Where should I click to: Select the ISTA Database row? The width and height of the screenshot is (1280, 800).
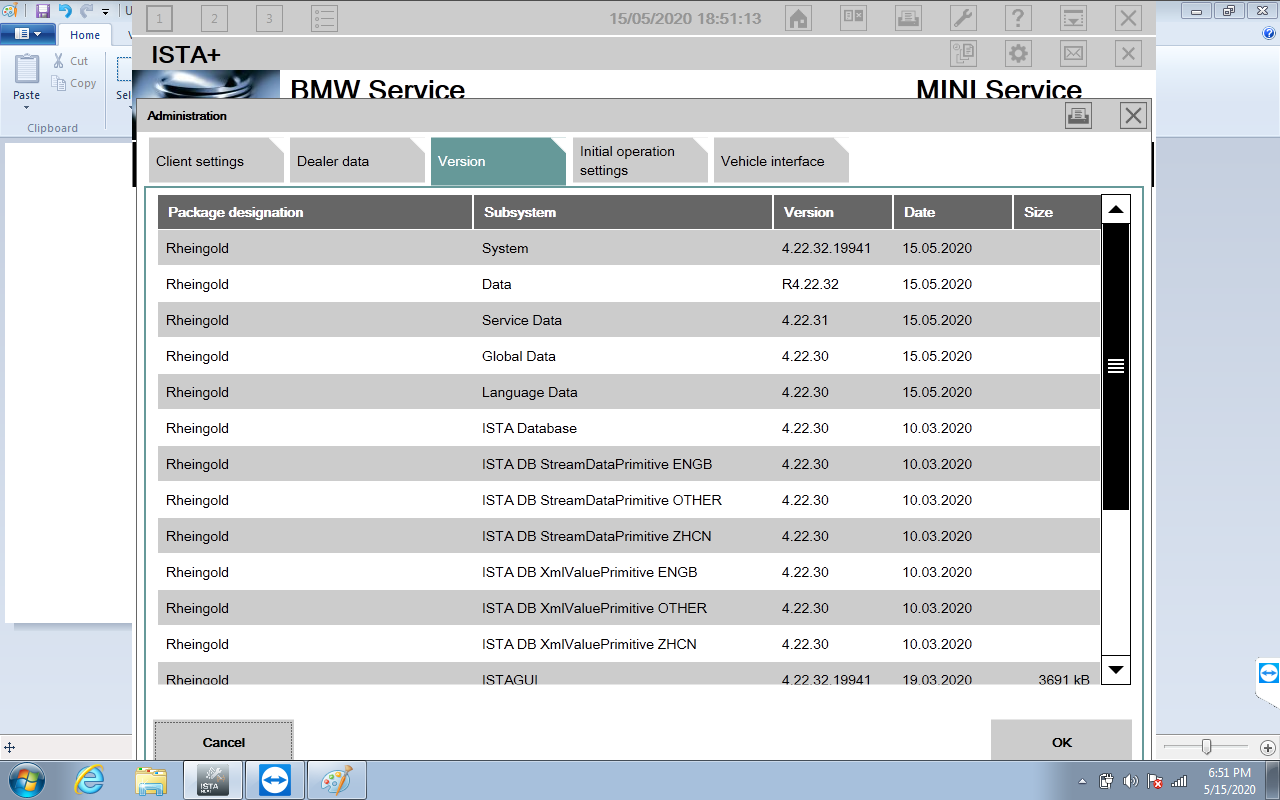(629, 428)
